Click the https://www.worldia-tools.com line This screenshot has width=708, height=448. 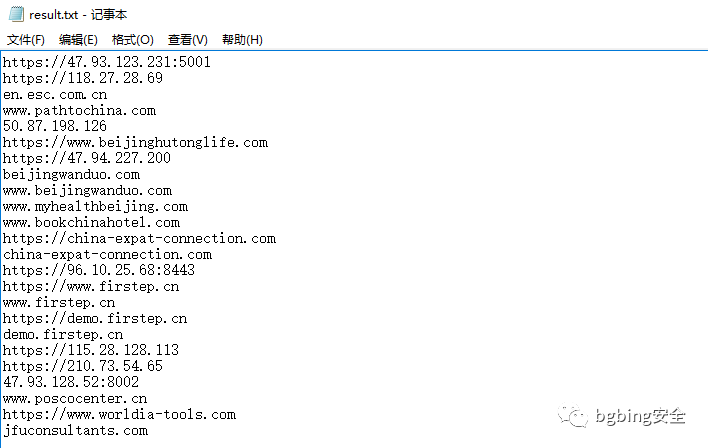point(119,414)
